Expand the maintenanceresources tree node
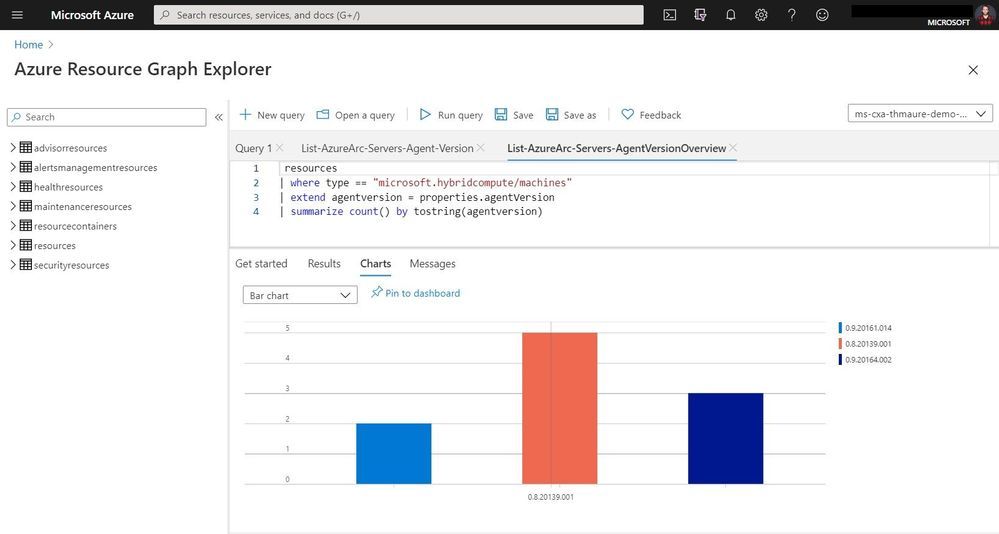The height and width of the screenshot is (534, 999). tap(13, 206)
